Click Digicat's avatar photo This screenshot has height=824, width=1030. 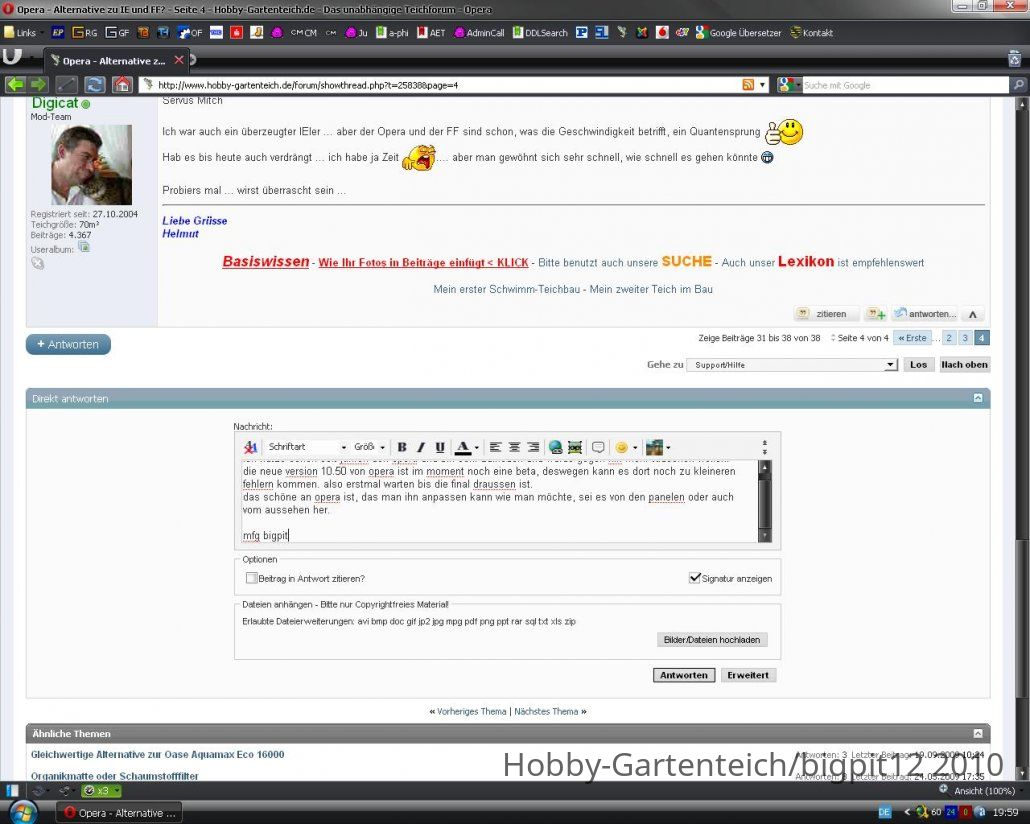point(91,165)
